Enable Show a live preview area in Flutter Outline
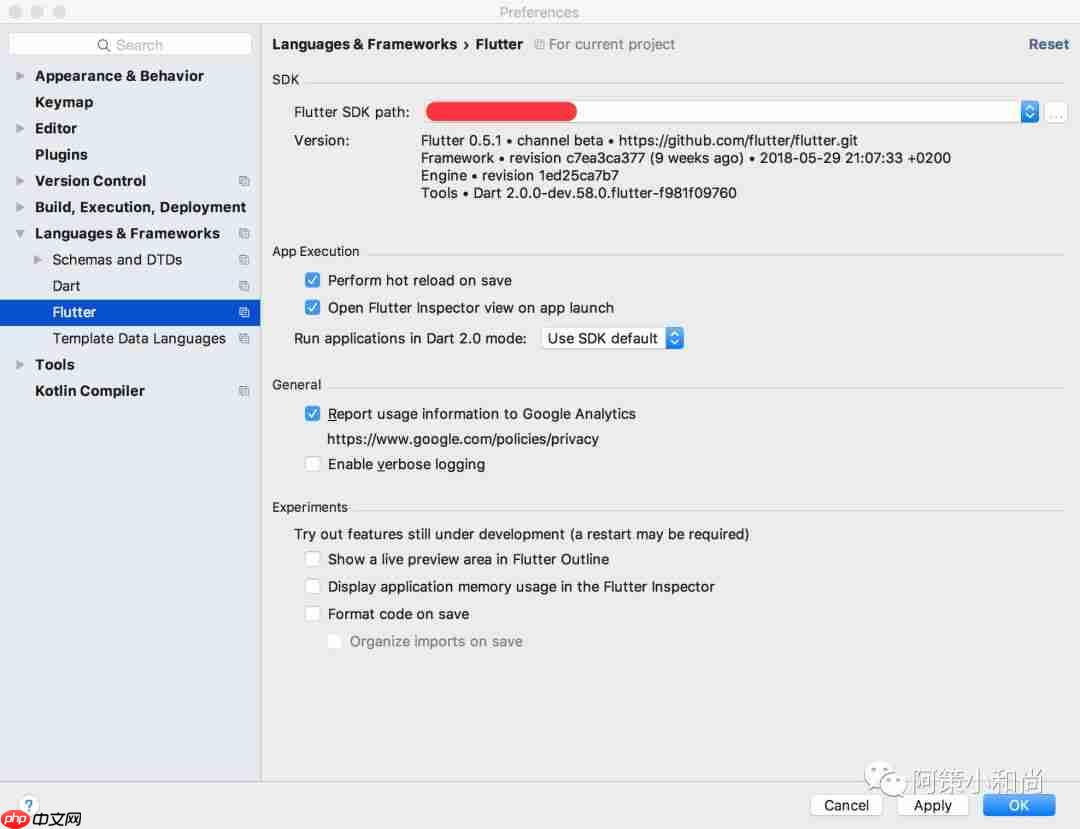Image resolution: width=1080 pixels, height=829 pixels. 313,559
